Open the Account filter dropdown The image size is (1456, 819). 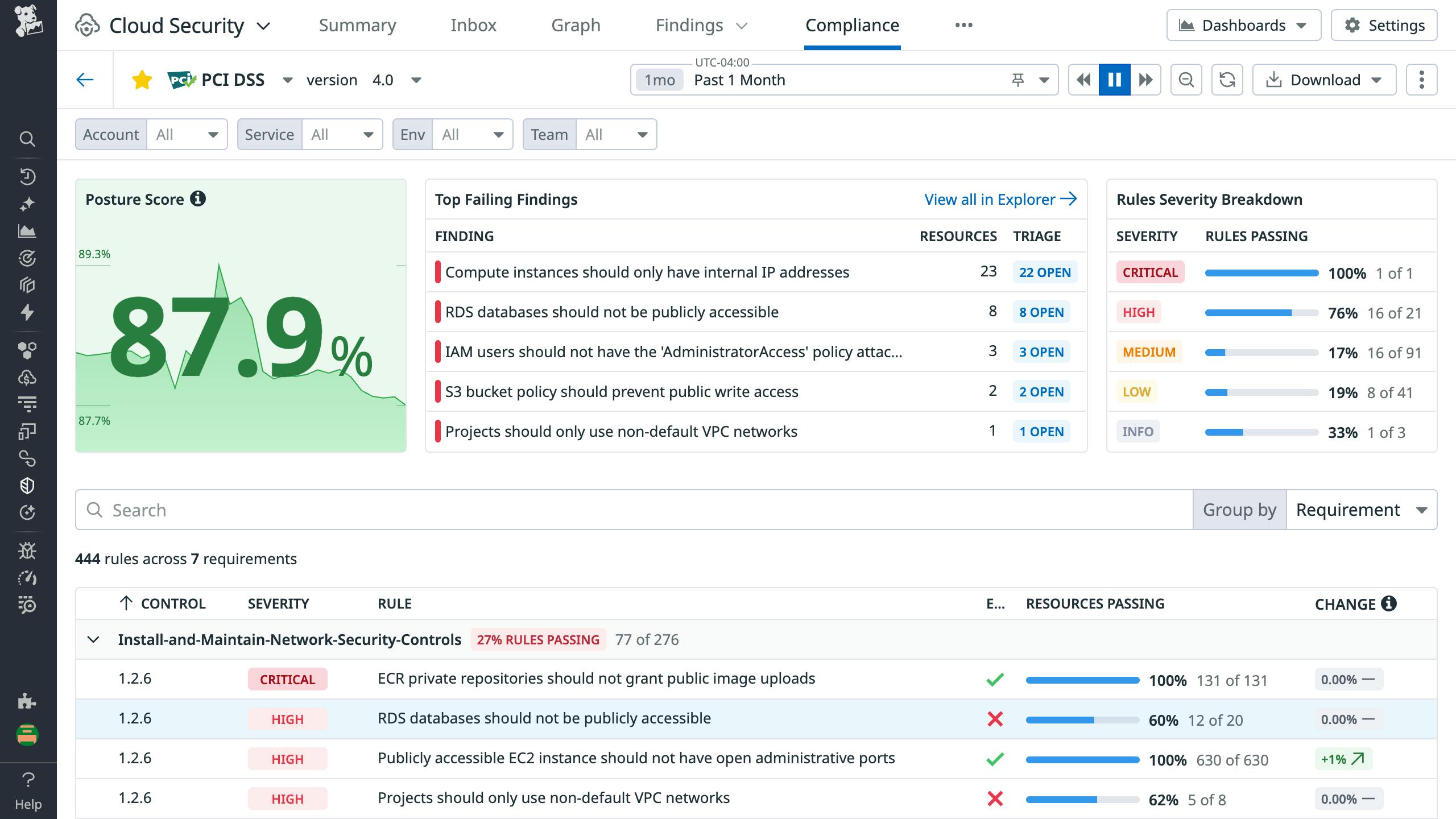point(187,135)
